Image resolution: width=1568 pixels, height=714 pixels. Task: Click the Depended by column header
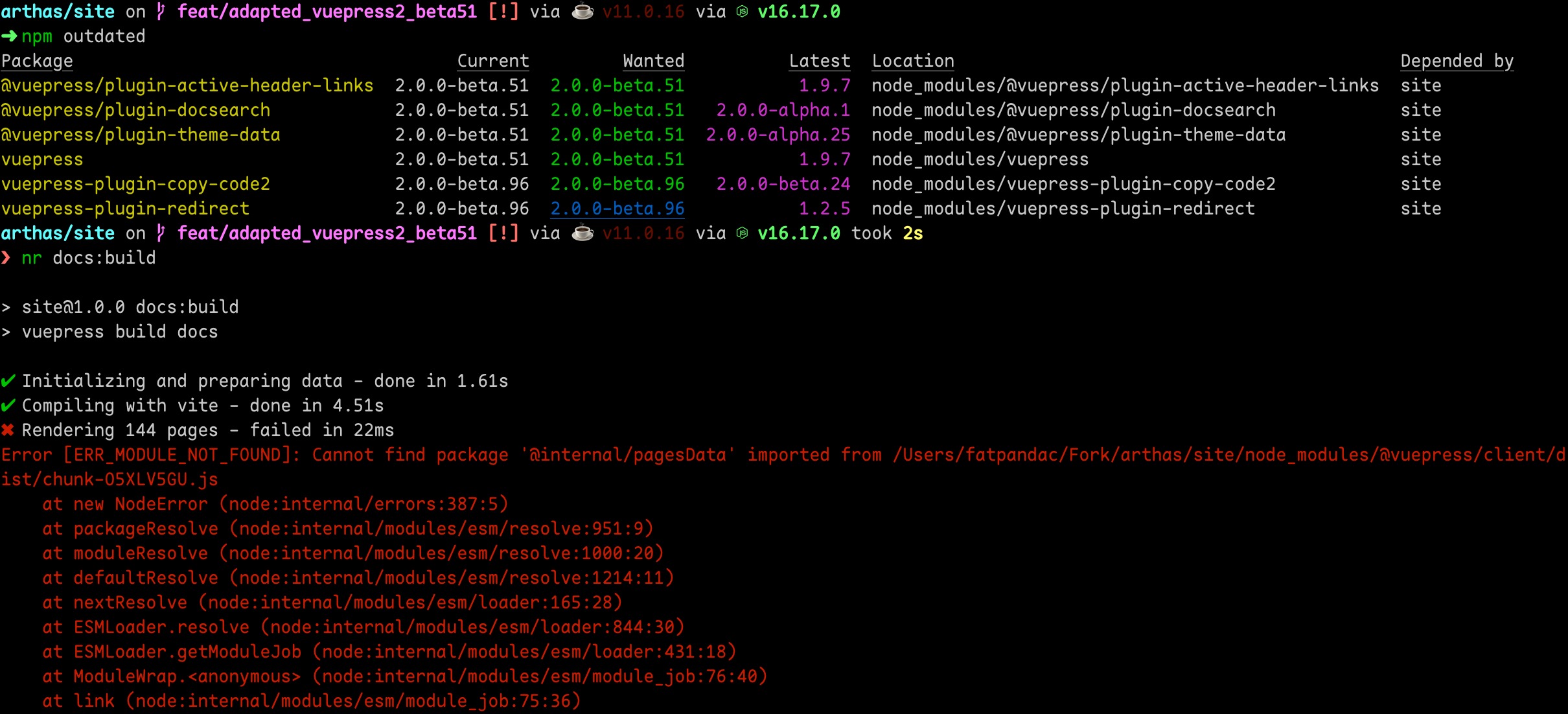pyautogui.click(x=1457, y=61)
